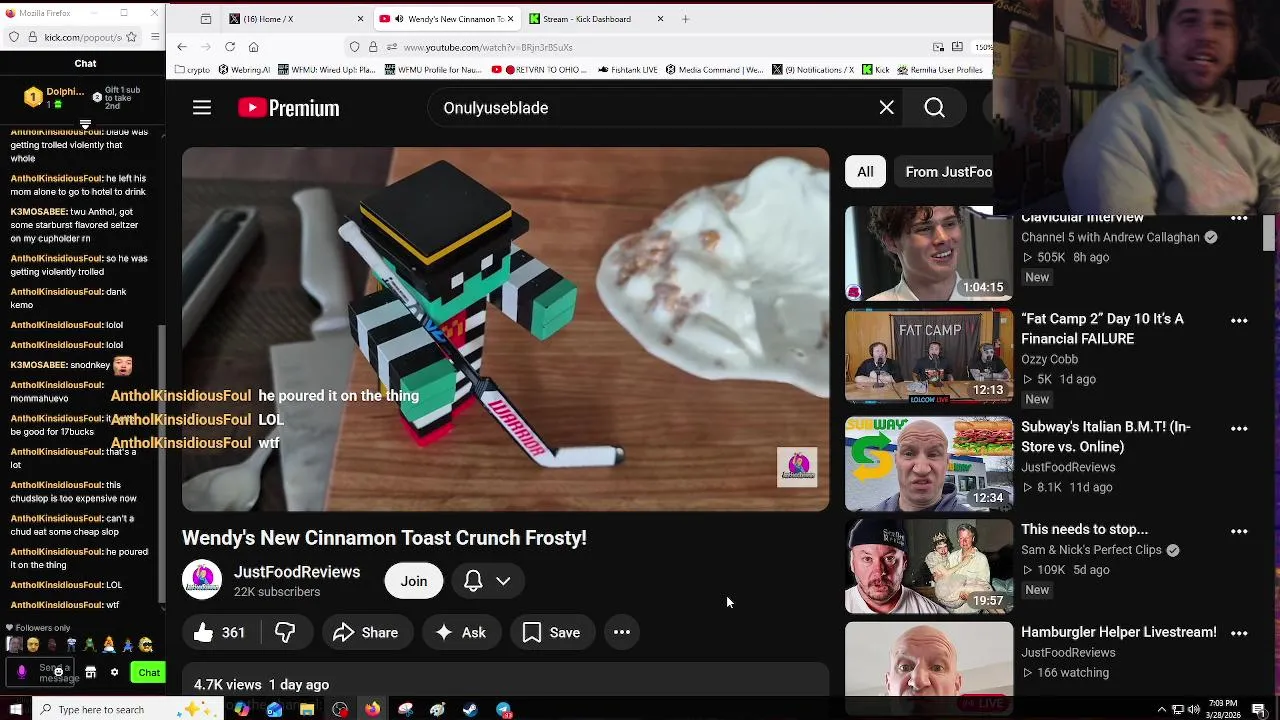Image resolution: width=1280 pixels, height=720 pixels.
Task: Open kick.com popout window menu
Action: tap(155, 37)
